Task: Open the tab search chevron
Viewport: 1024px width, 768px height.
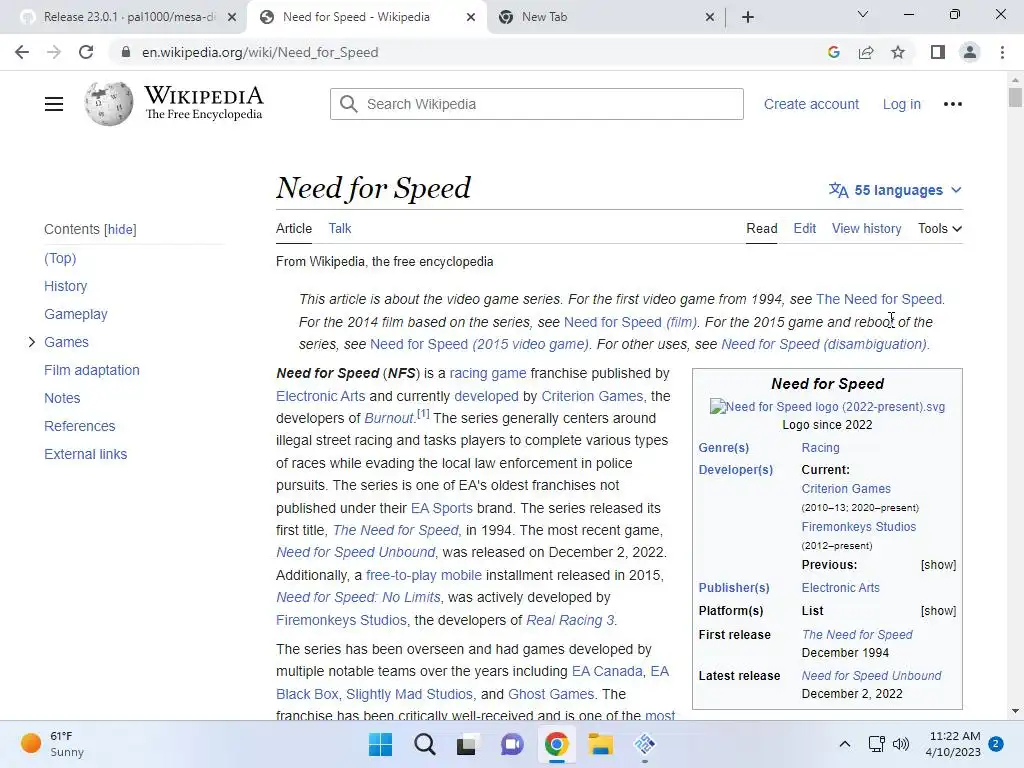Action: coord(863,14)
